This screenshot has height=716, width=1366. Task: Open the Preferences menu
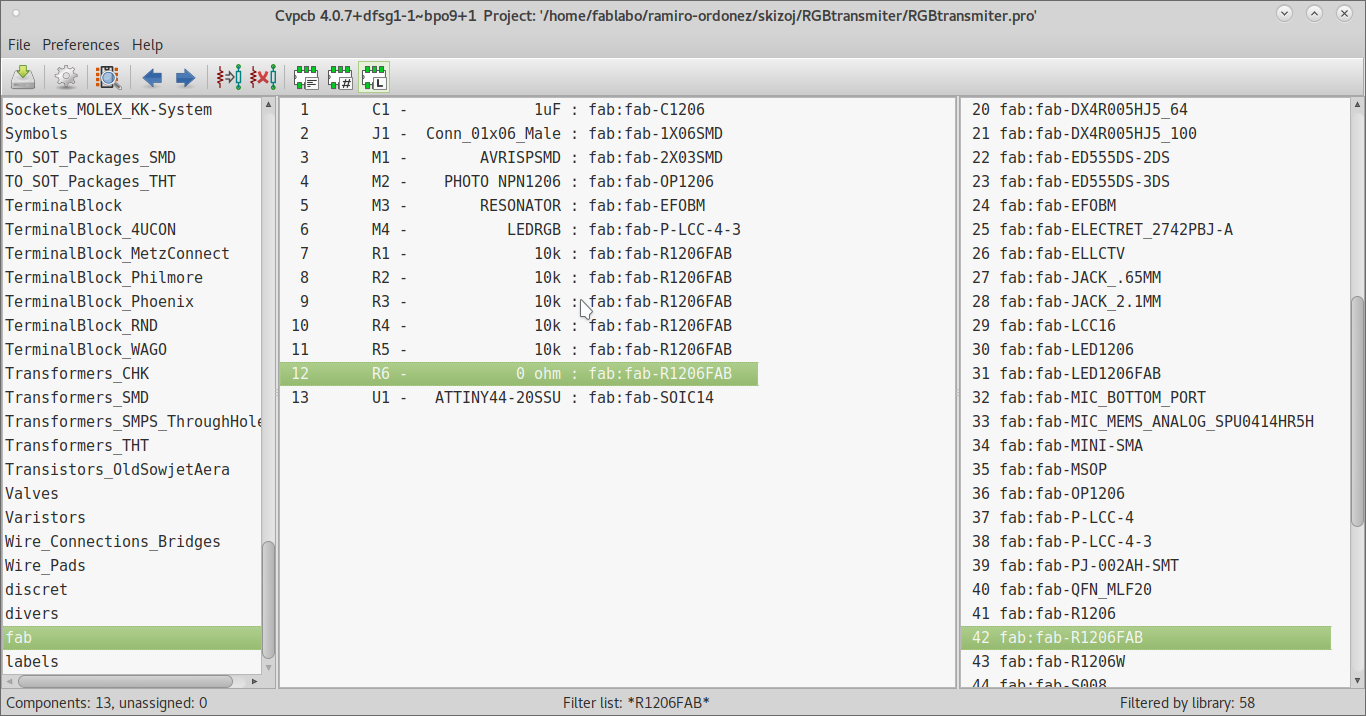(81, 45)
